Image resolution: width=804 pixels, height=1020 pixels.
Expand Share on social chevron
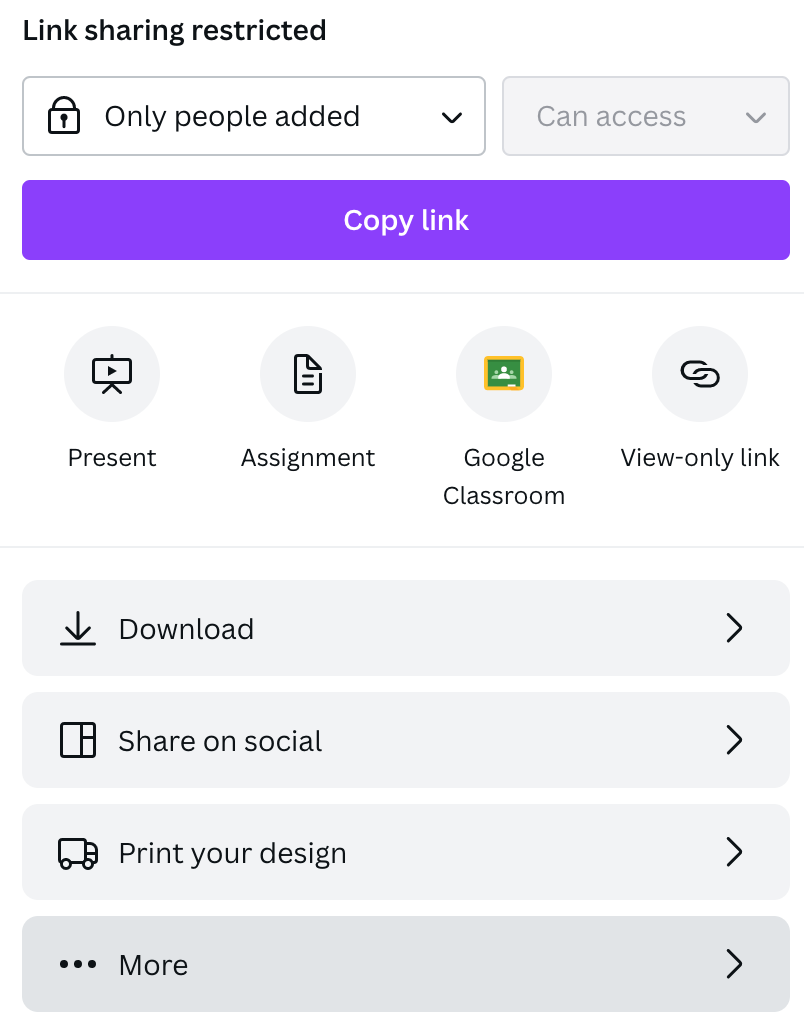(x=734, y=740)
